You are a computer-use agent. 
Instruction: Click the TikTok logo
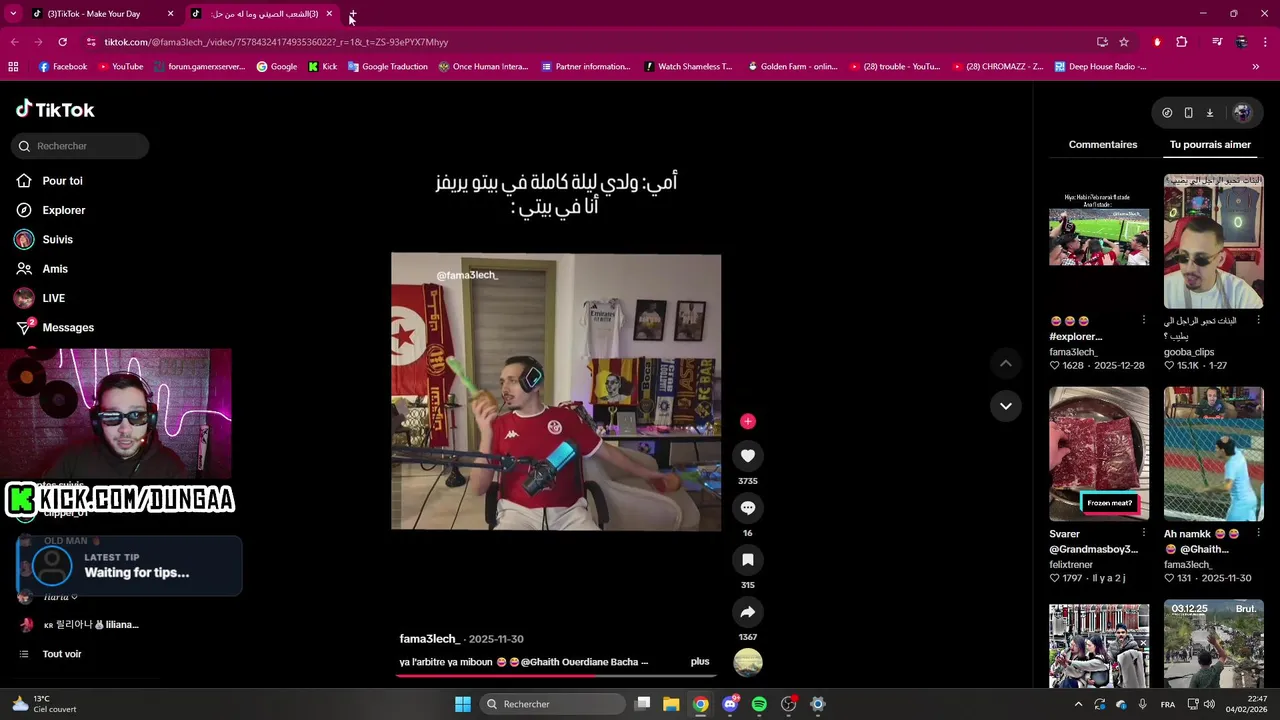tap(55, 109)
